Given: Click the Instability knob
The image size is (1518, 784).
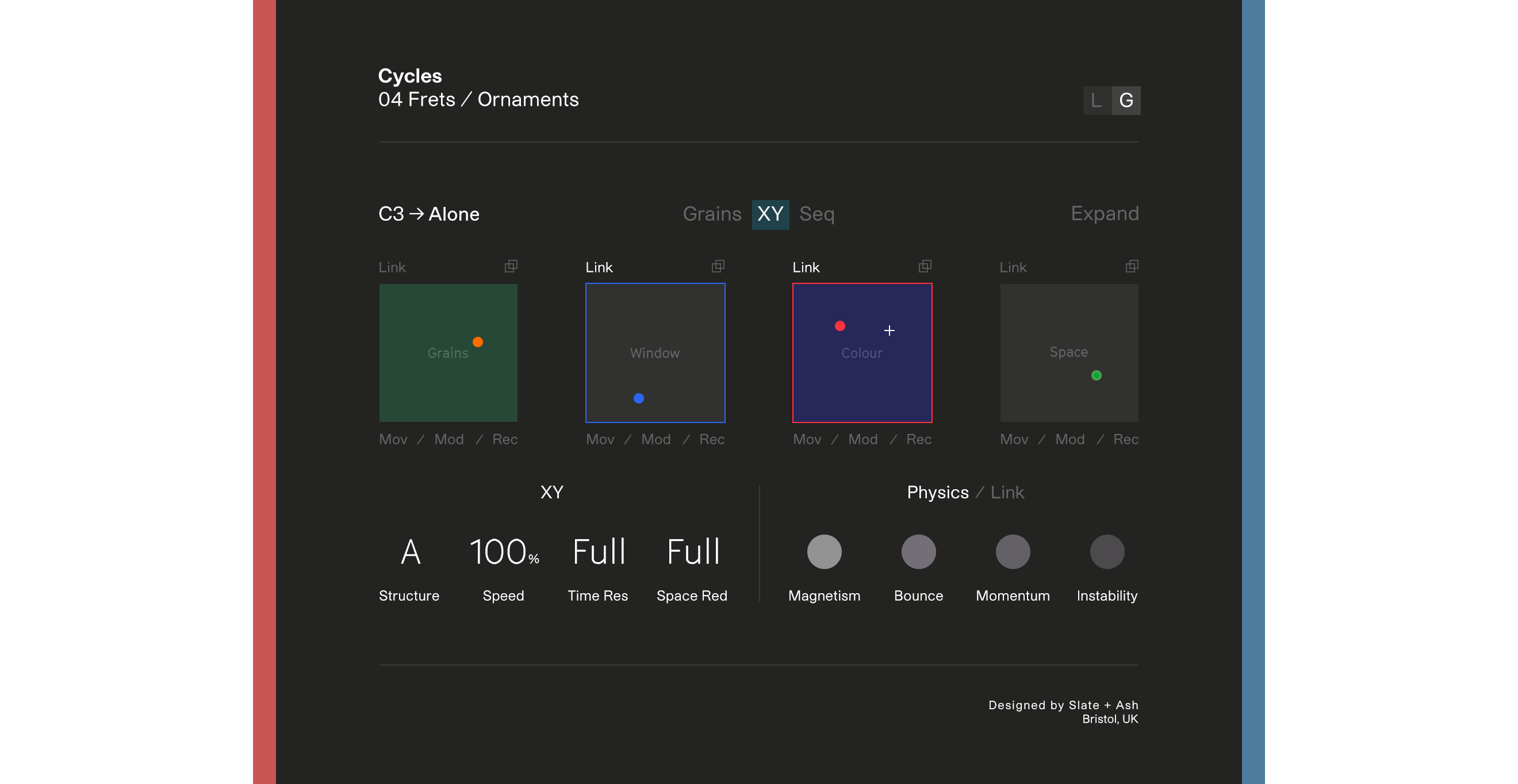Looking at the screenshot, I should [1107, 552].
